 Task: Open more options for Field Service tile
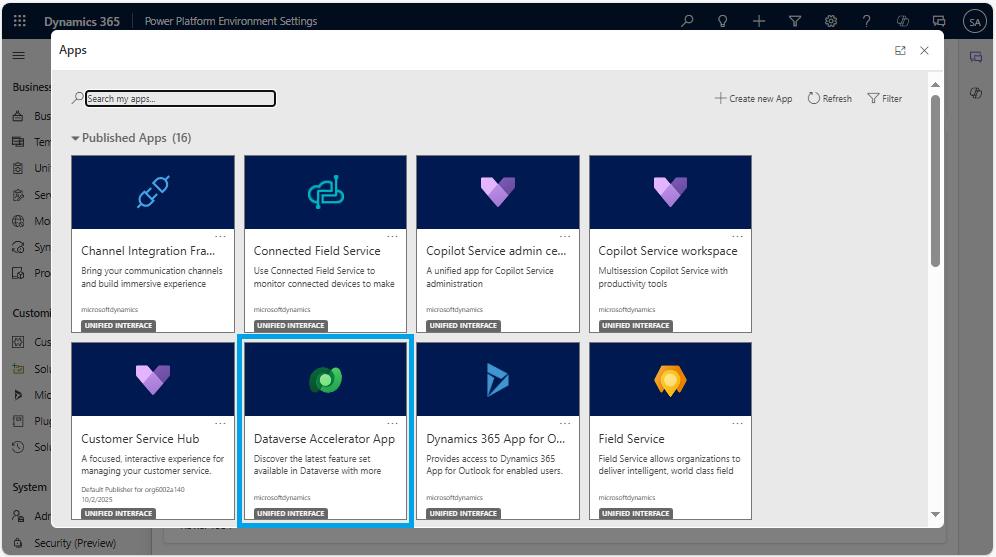737,424
